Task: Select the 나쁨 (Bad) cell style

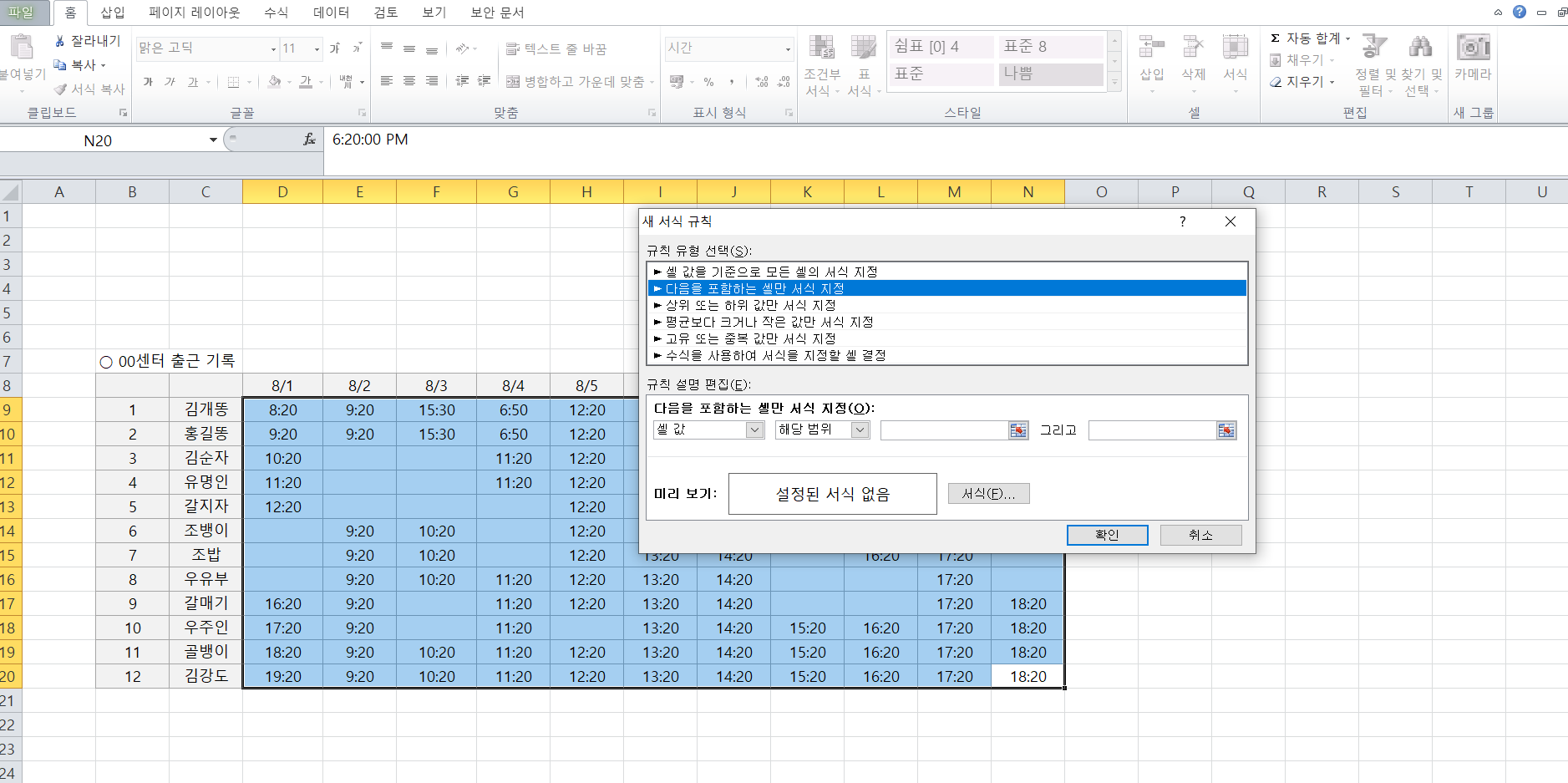Action: coord(1051,74)
